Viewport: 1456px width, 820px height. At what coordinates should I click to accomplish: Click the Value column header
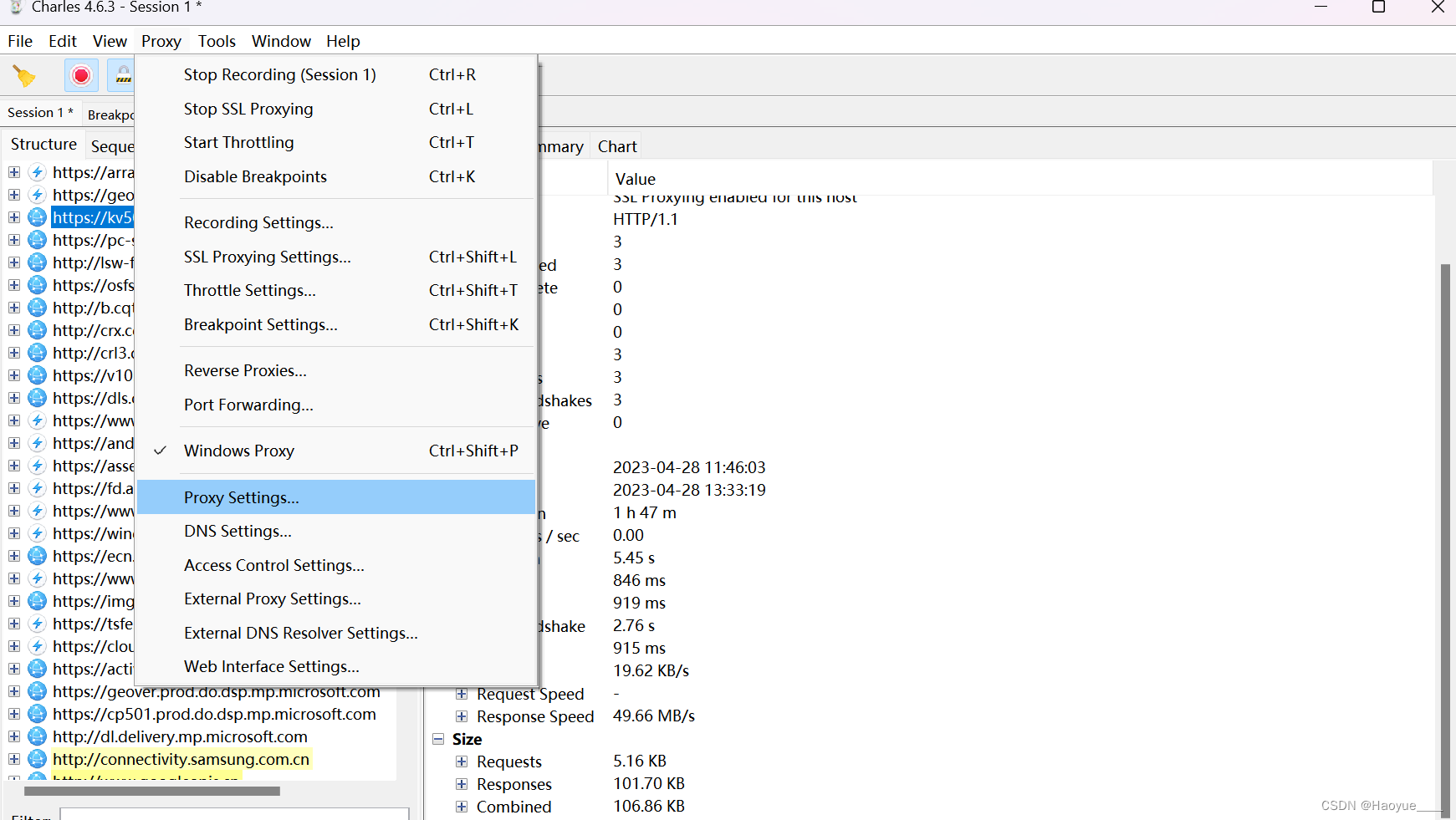tap(1020, 179)
